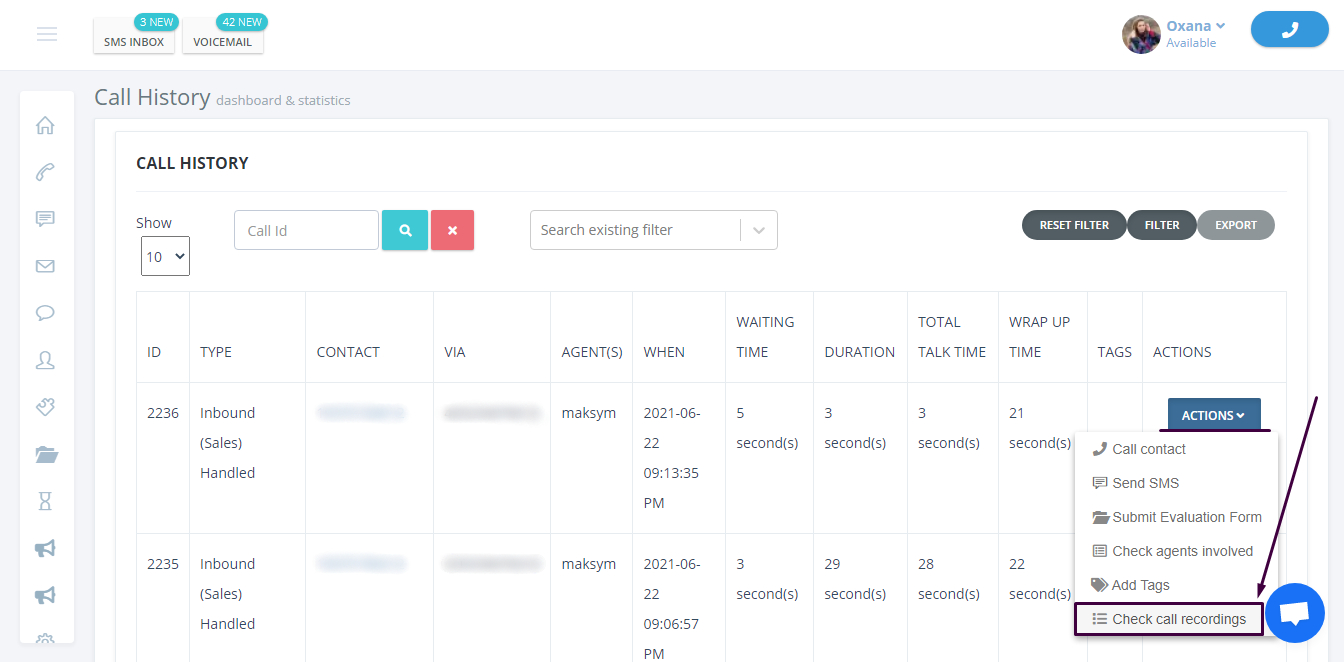Click the RESET FILTER button
Viewport: 1344px width, 662px height.
1074,225
